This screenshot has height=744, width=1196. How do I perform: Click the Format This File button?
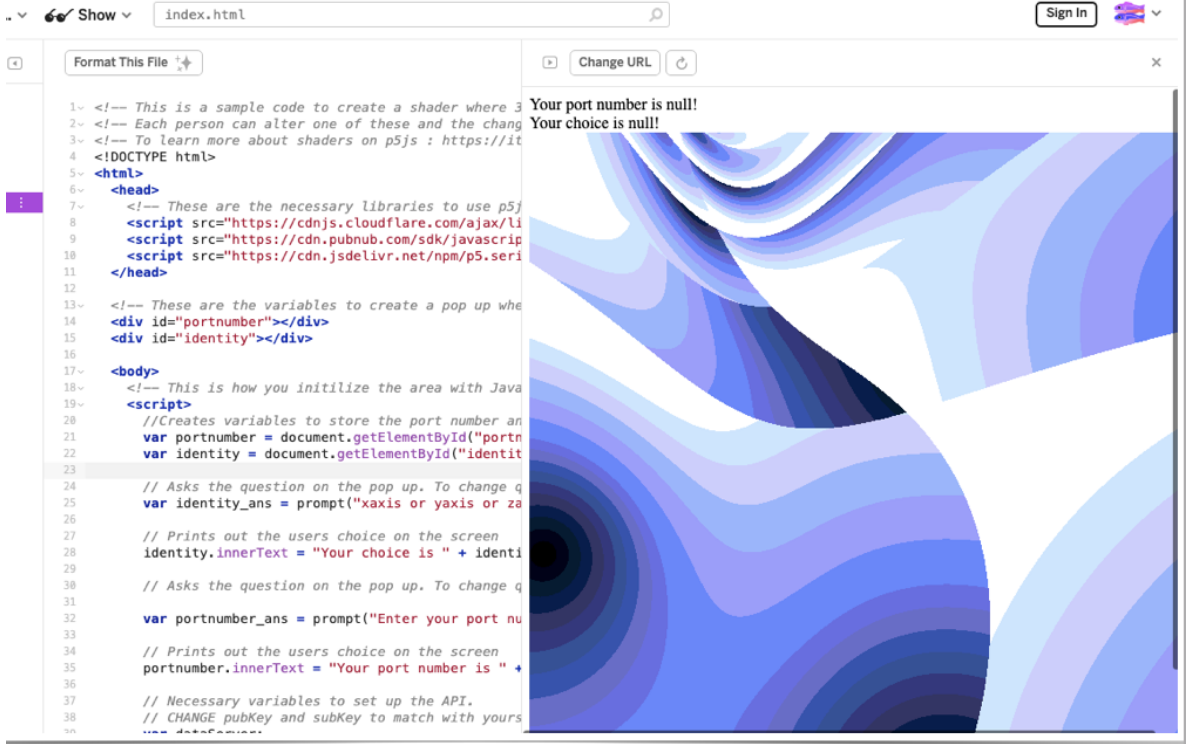click(133, 63)
